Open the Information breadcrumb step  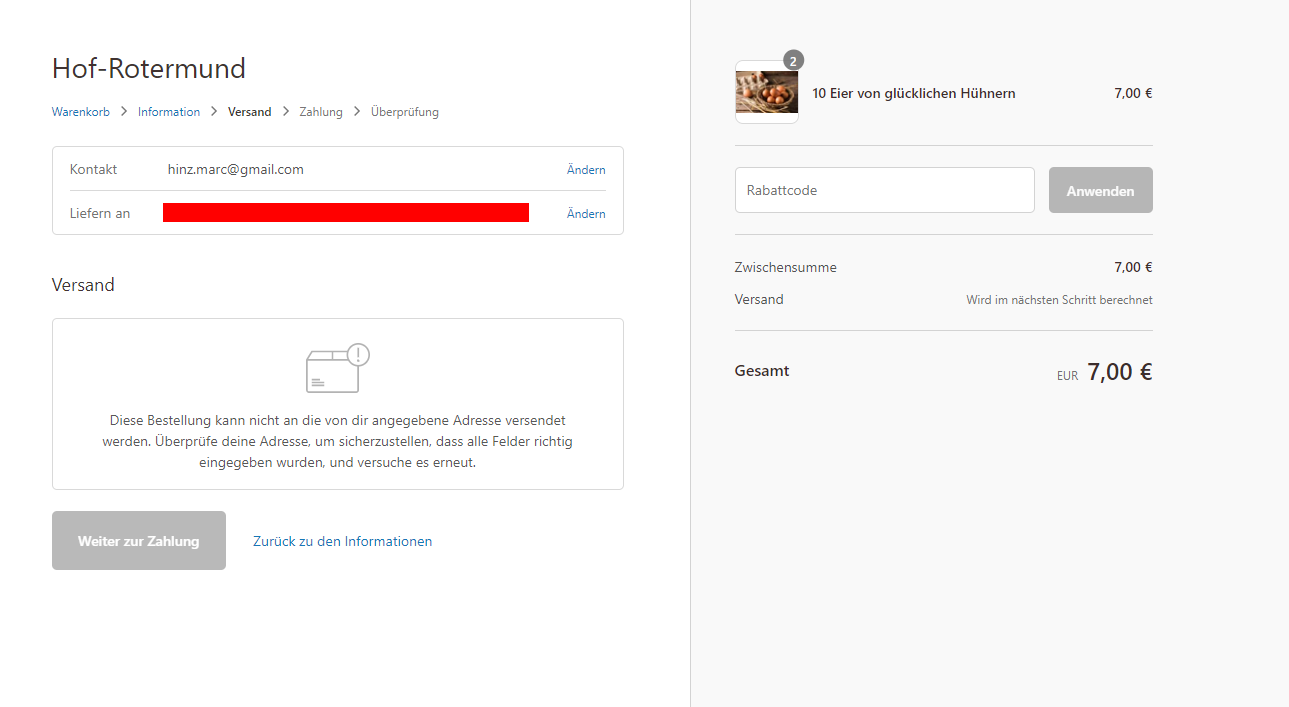click(169, 112)
